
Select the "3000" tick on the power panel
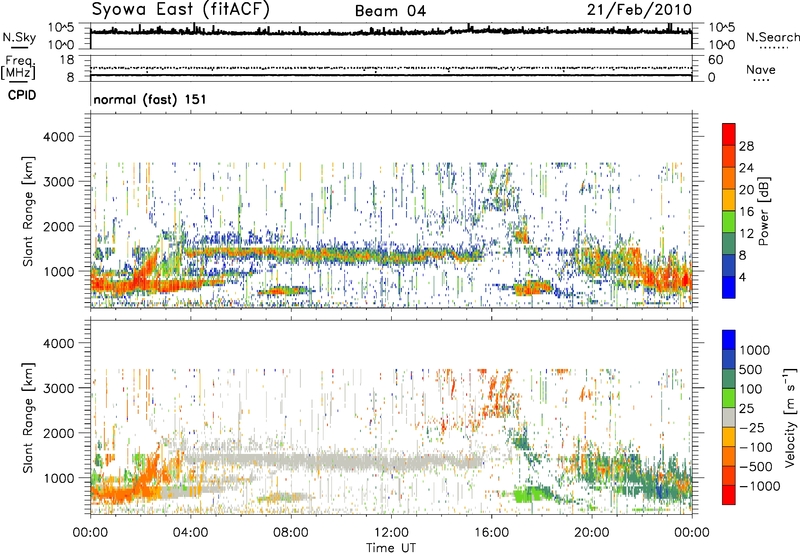58,182
